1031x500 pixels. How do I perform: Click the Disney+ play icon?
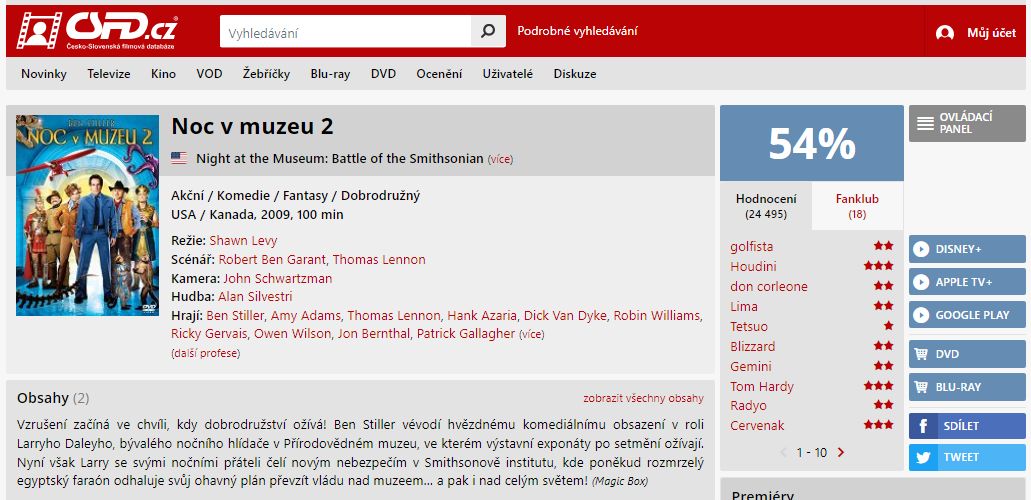tap(921, 249)
